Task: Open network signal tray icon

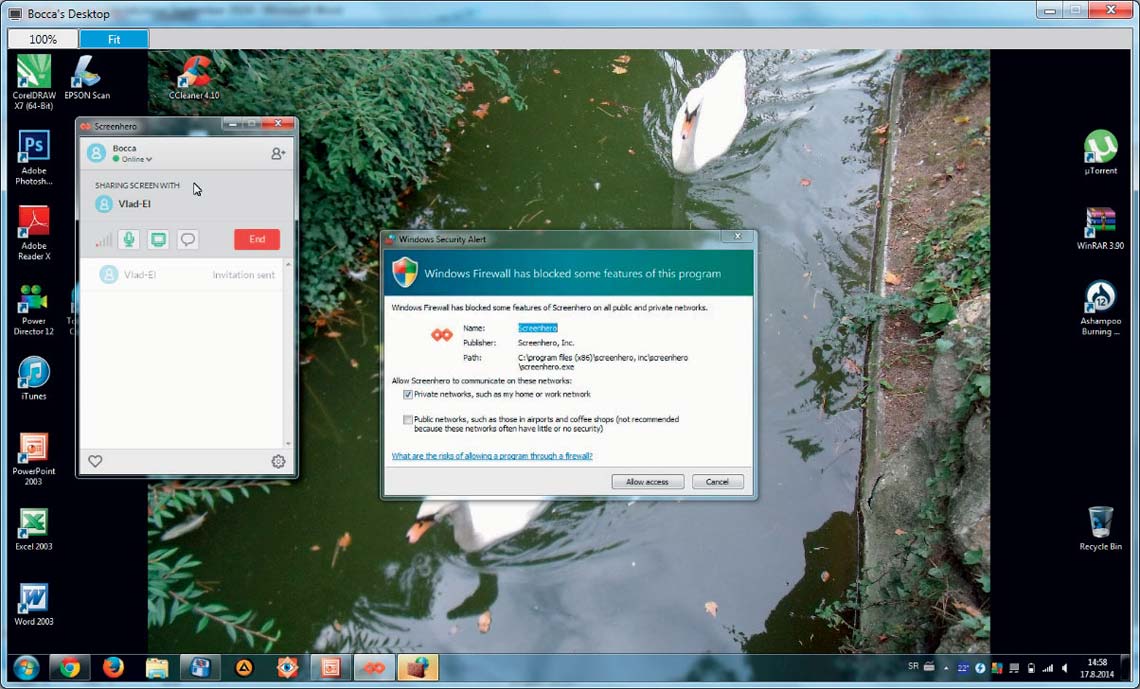Action: click(1048, 668)
